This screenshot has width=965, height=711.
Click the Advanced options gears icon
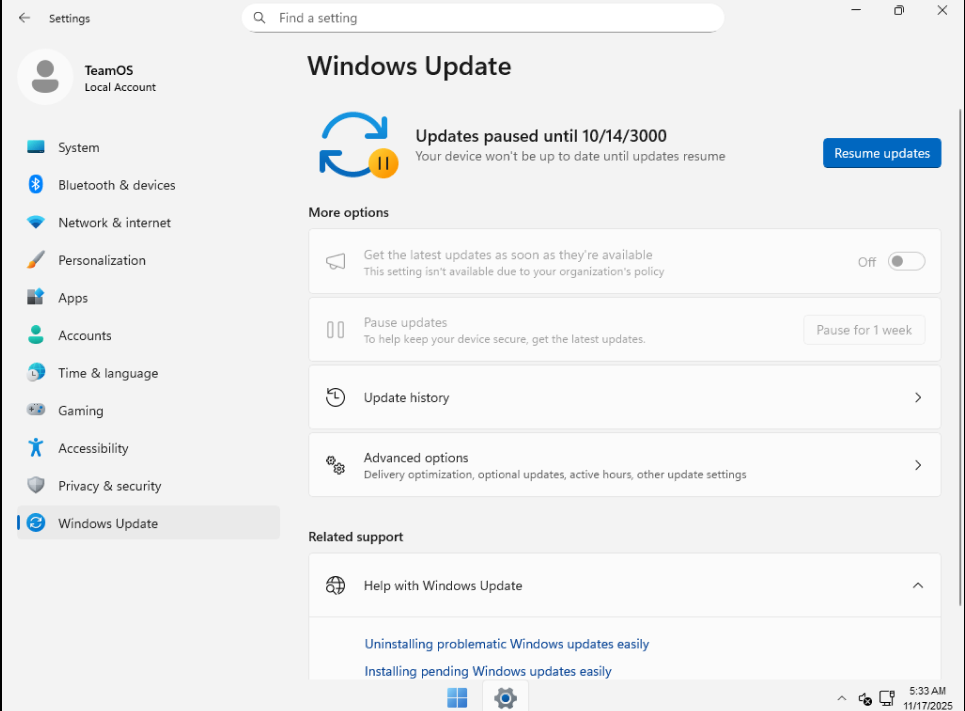335,465
